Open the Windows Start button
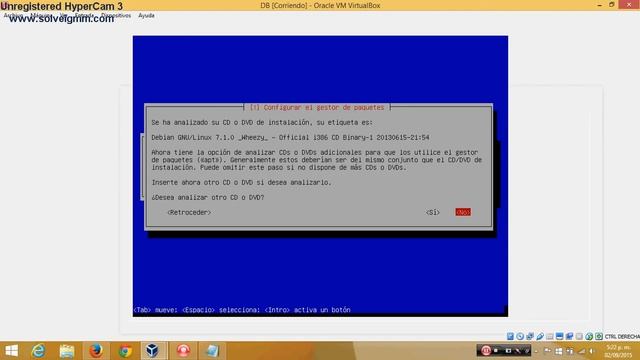This screenshot has height=360, width=640. coord(11,351)
